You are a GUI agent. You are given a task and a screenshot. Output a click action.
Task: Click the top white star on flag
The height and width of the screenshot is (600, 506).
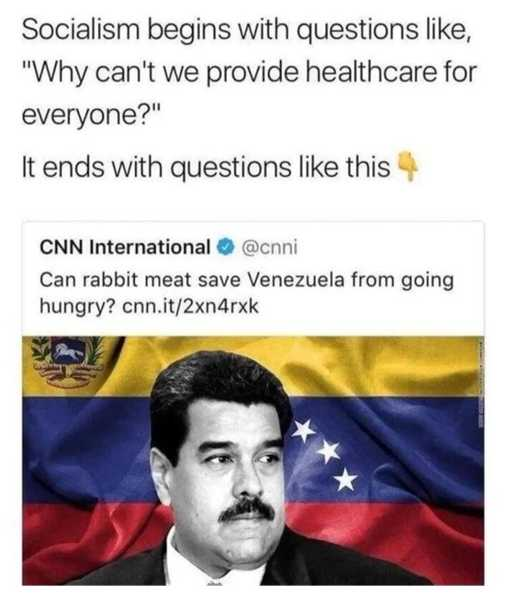pyautogui.click(x=302, y=431)
